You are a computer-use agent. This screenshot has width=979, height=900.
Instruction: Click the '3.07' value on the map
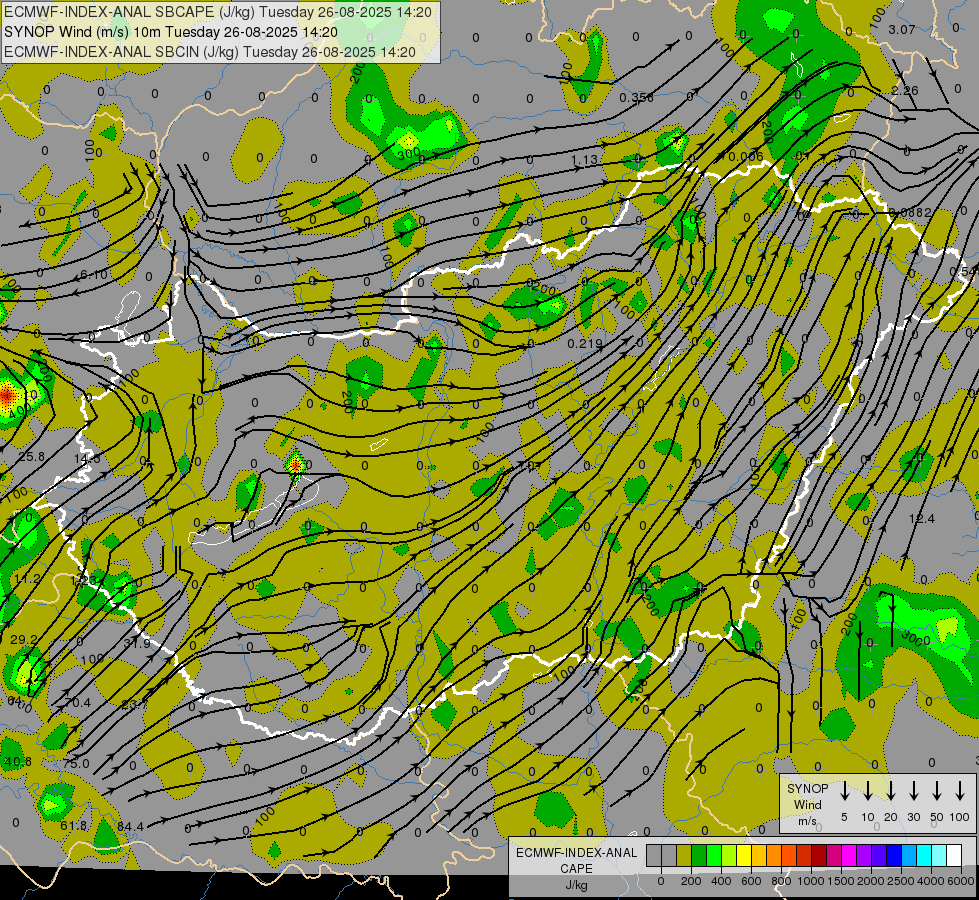pos(902,29)
